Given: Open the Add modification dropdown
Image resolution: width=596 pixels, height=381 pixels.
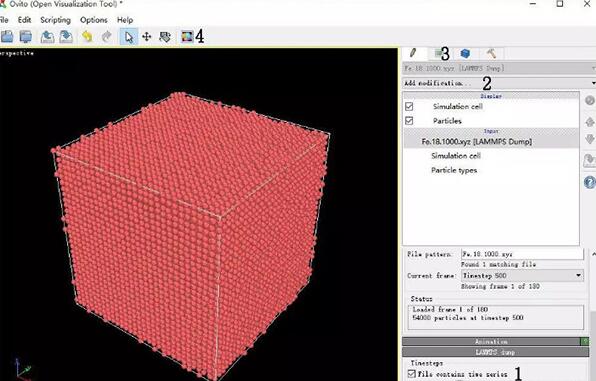Looking at the screenshot, I should coord(499,83).
